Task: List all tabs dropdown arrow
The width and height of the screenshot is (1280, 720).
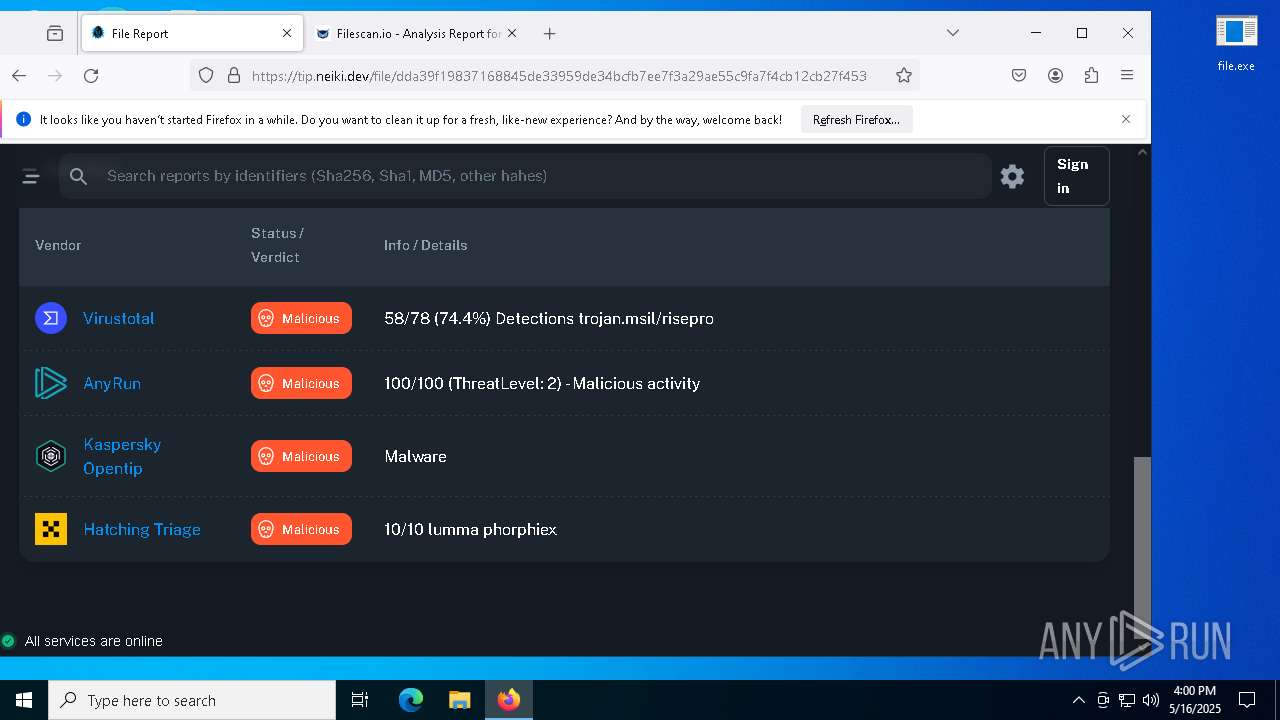Action: tap(953, 33)
